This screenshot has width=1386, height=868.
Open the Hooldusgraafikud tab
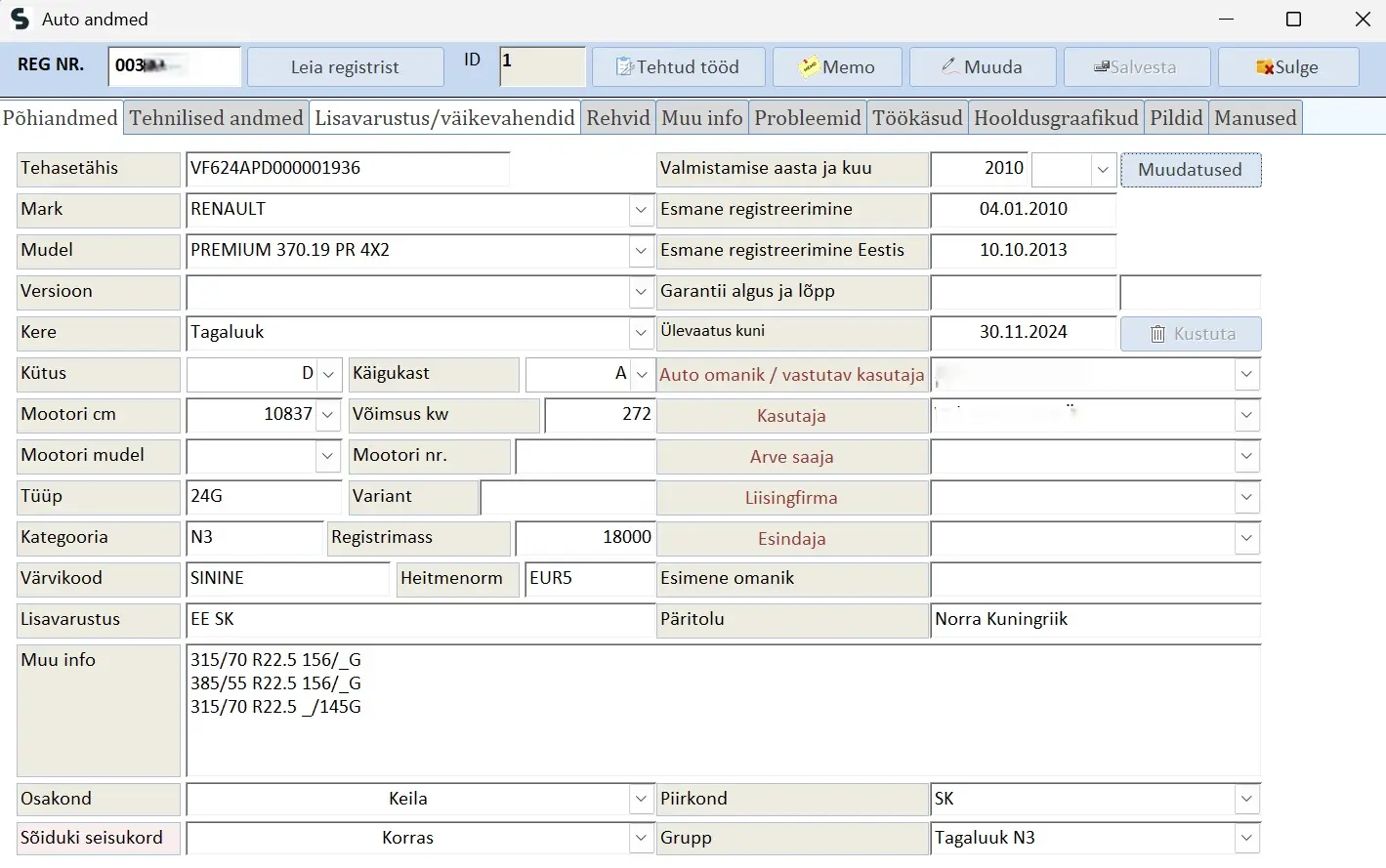pos(1056,118)
